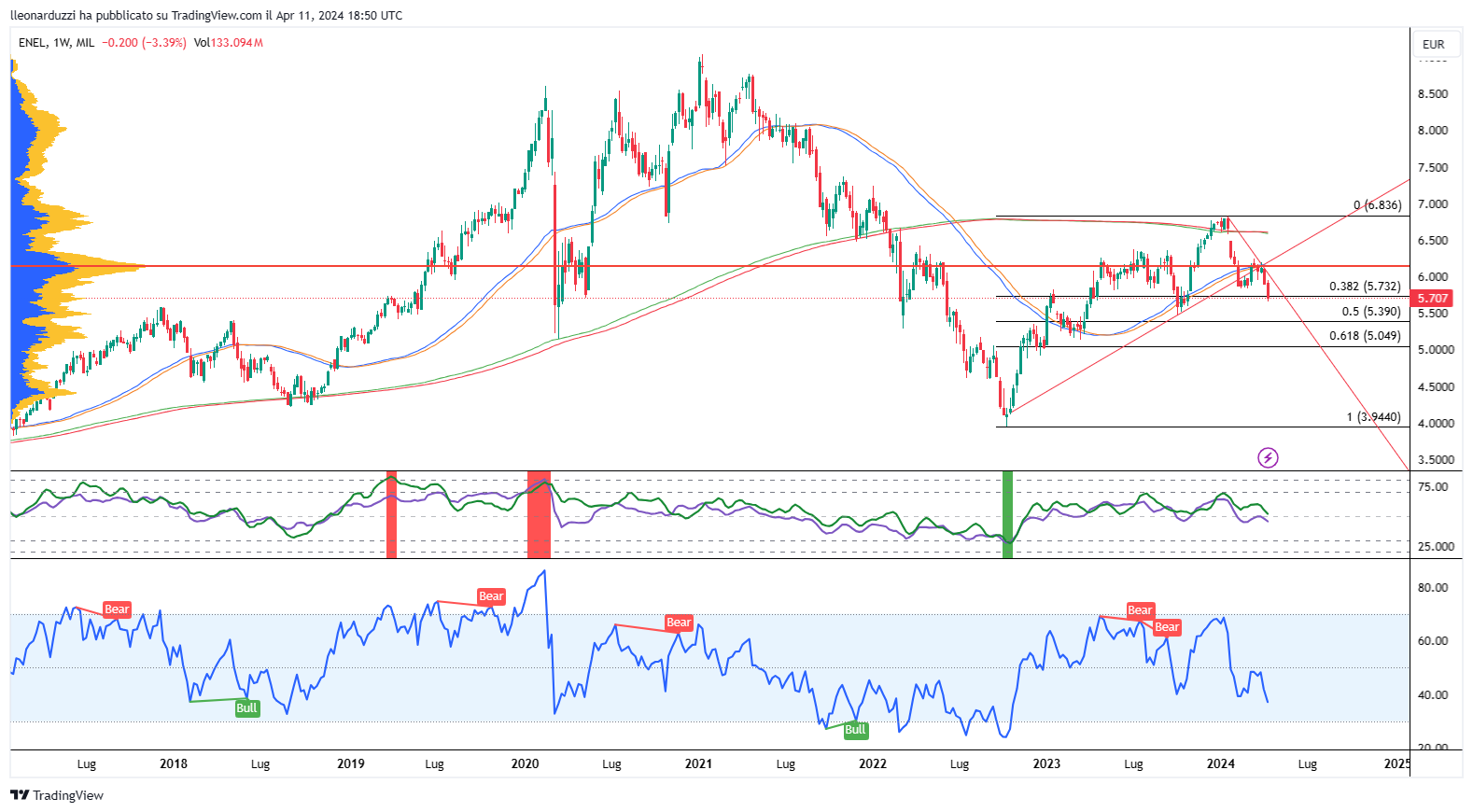1473x812 pixels.
Task: Click the 2019 label on the time axis
Action: 351,763
